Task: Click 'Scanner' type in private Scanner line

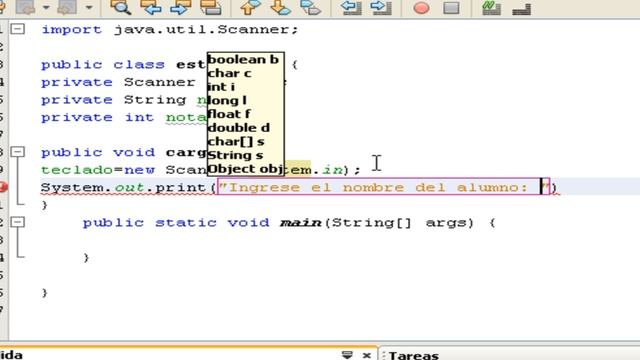Action: click(x=160, y=82)
